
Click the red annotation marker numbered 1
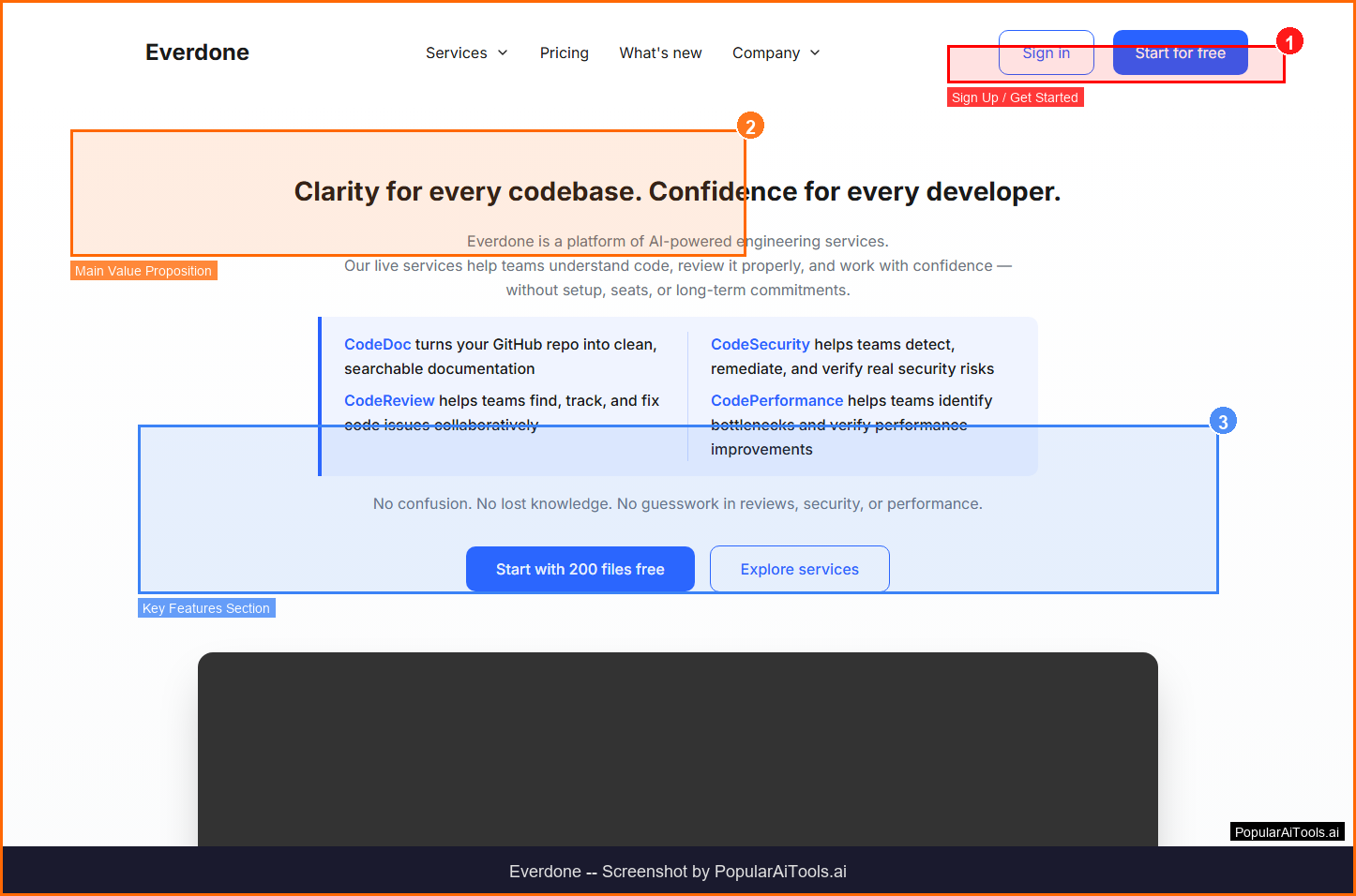(1289, 42)
